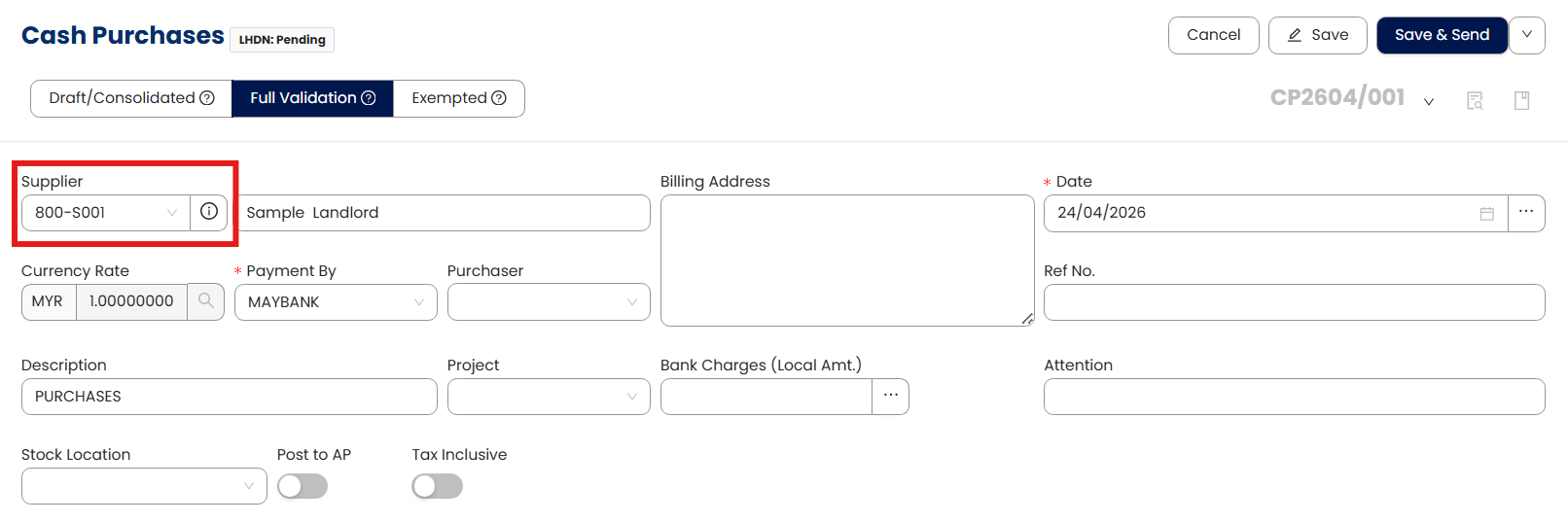
Task: Expand the Save & Send options arrow
Action: coord(1527,35)
